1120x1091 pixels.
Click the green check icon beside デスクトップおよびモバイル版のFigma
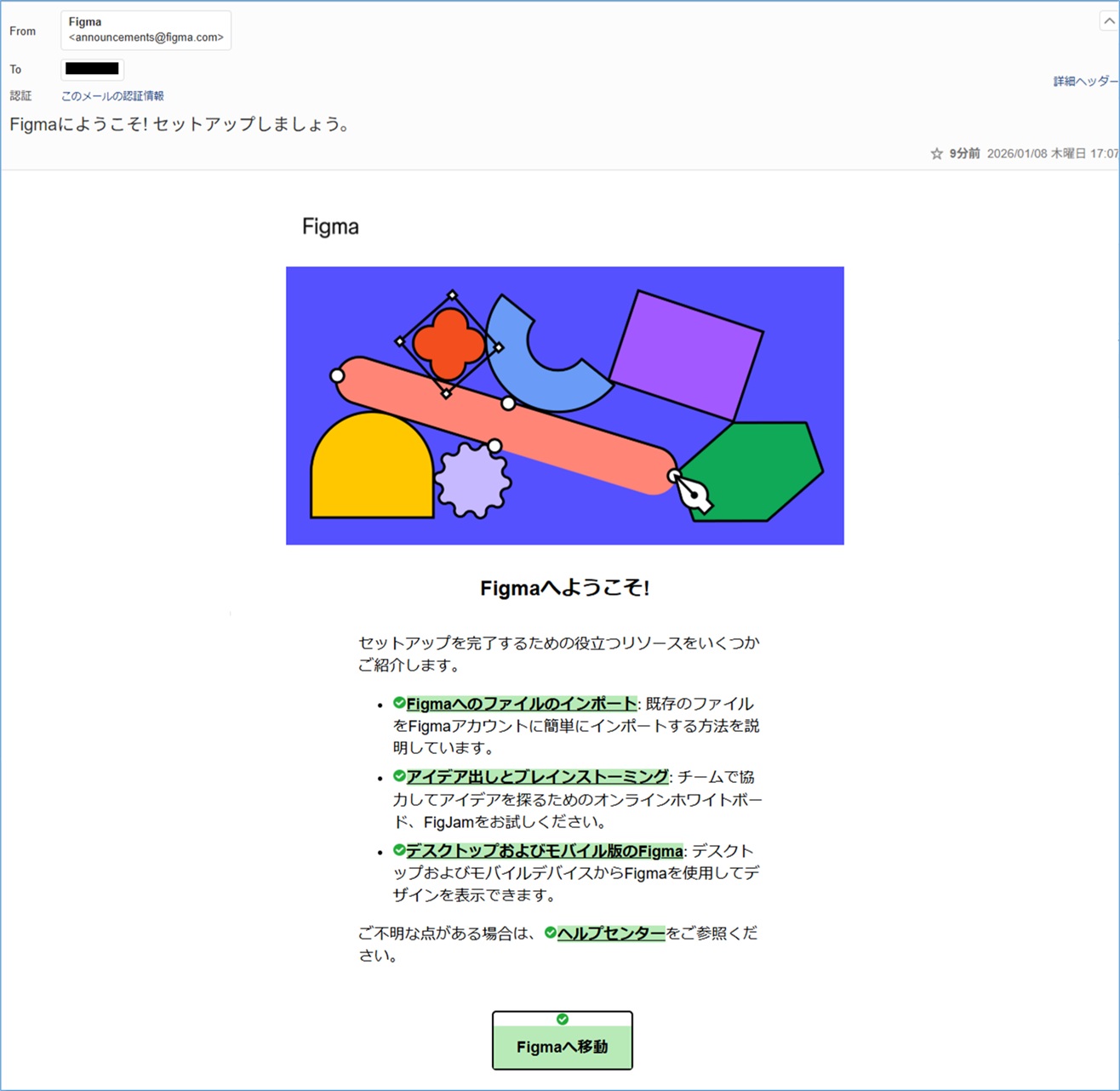[399, 850]
